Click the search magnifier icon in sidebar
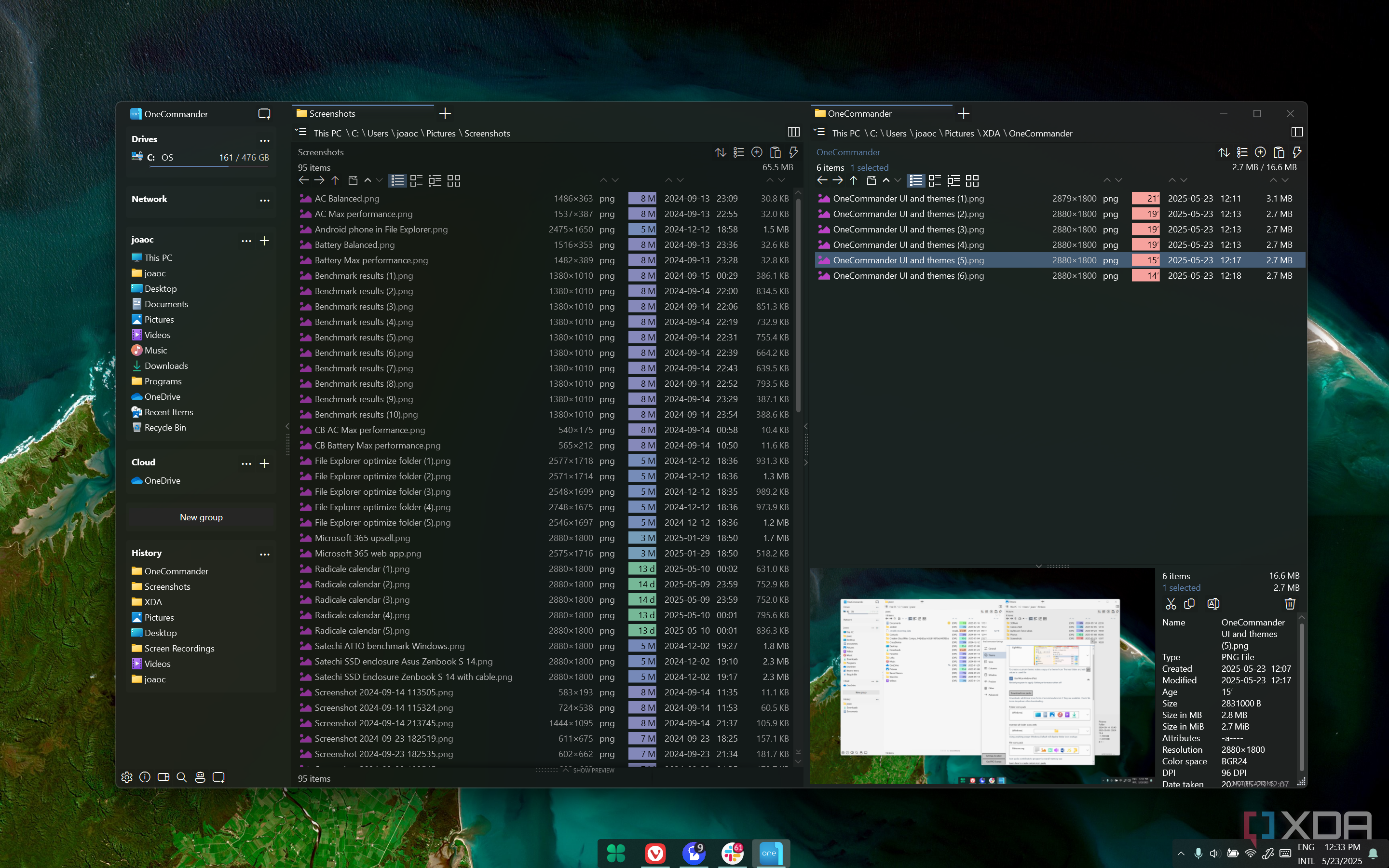Screen dimensions: 1389x868 (181, 777)
